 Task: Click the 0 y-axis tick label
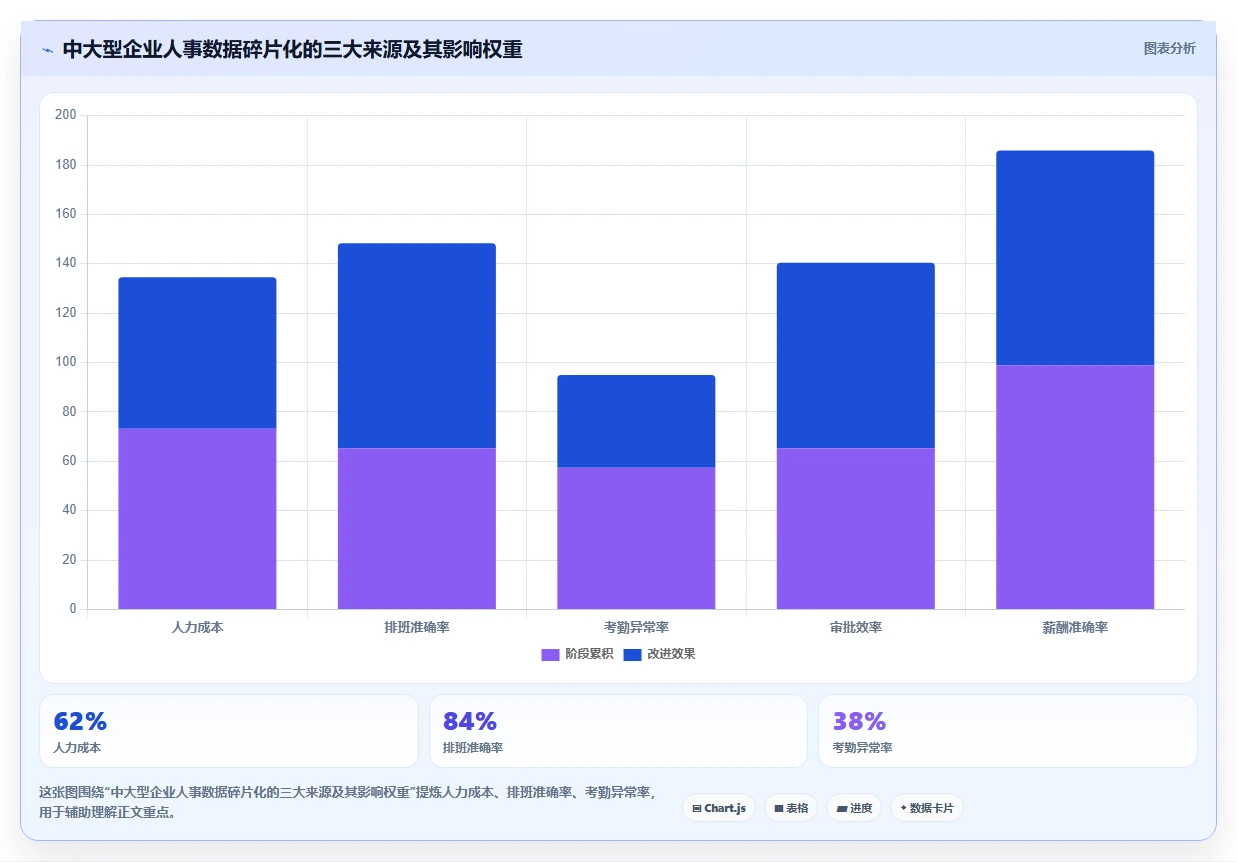pos(72,609)
